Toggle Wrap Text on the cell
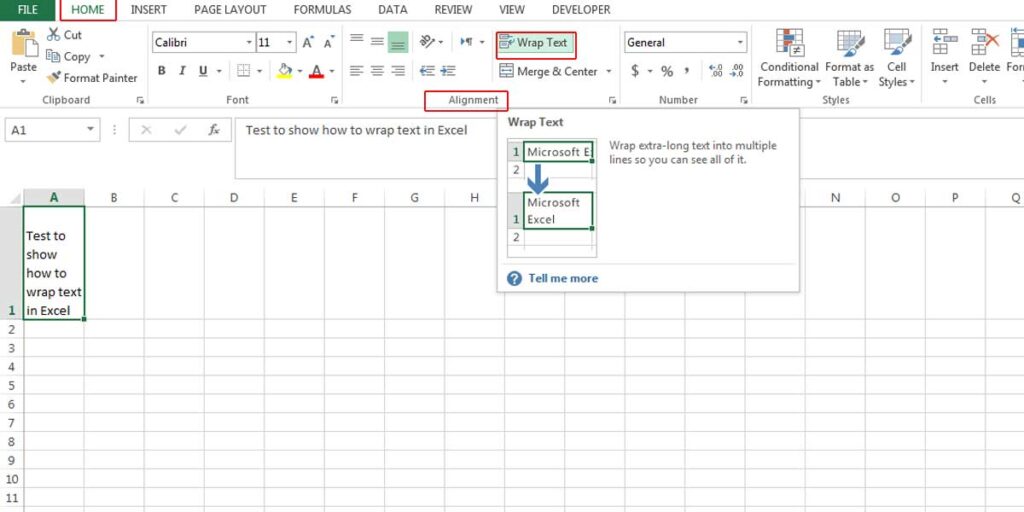 [x=536, y=43]
